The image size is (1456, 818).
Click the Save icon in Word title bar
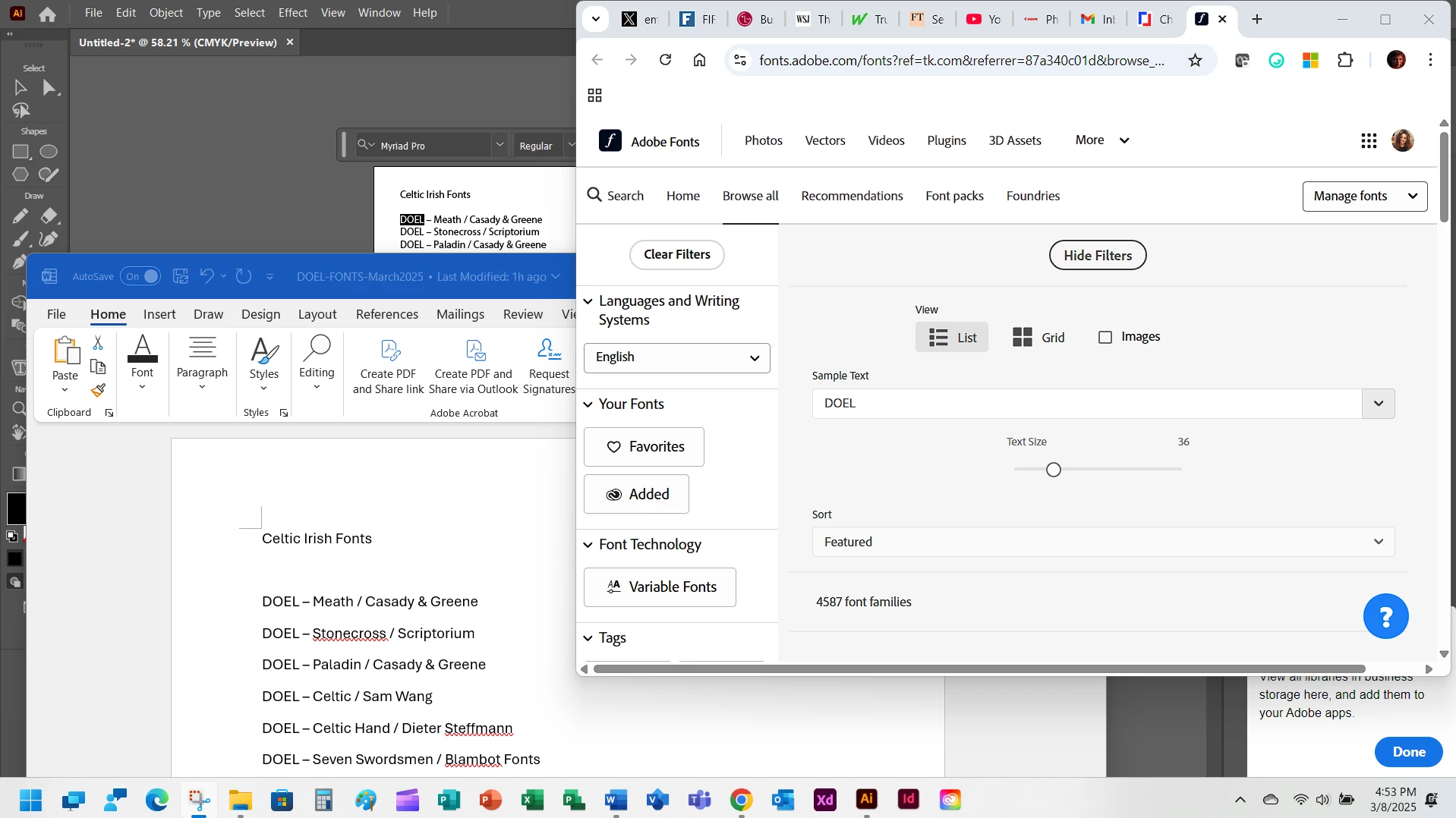coord(181,276)
